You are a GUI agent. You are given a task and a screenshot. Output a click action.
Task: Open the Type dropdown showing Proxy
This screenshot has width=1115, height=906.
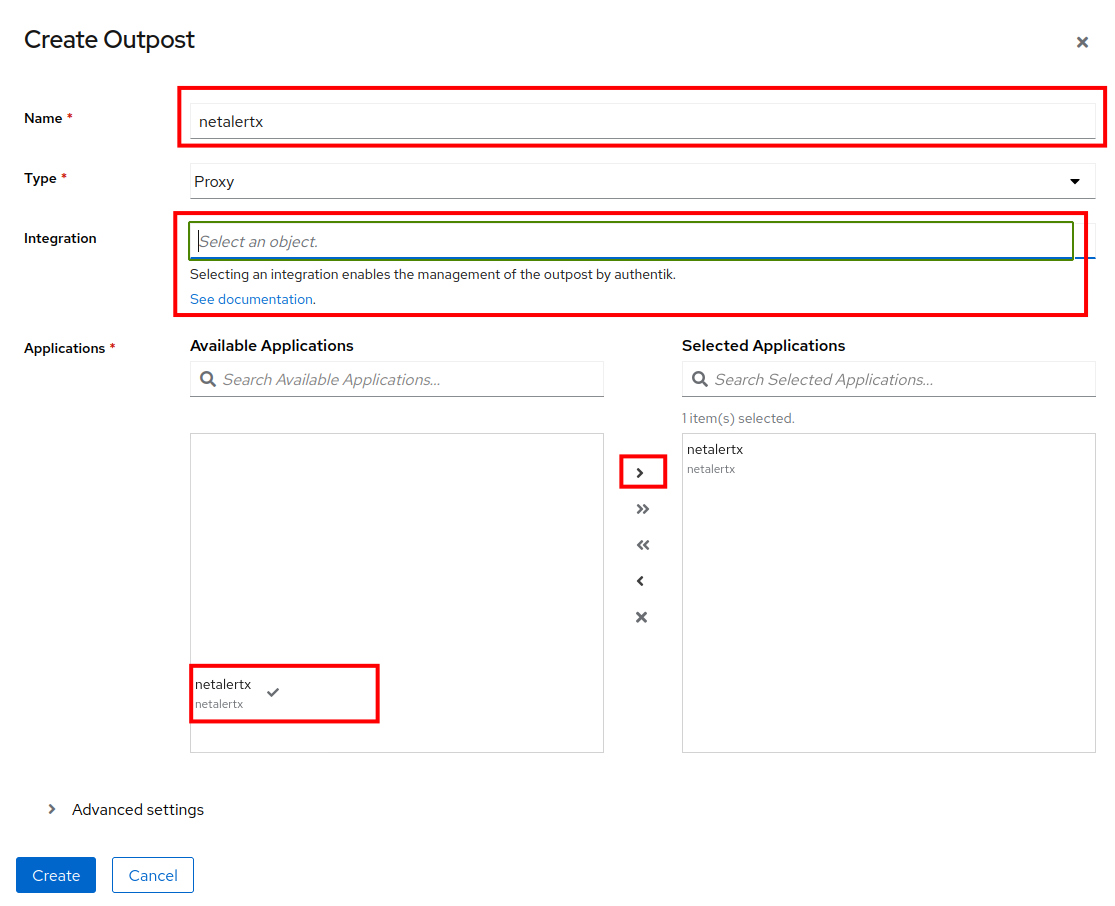pyautogui.click(x=642, y=182)
